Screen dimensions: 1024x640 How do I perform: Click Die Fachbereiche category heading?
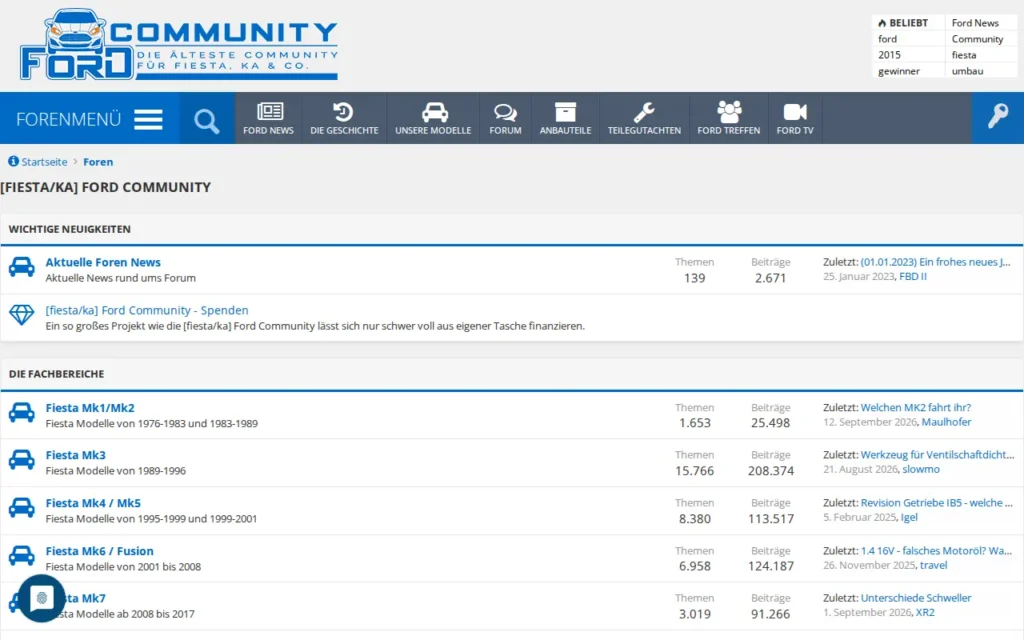click(x=56, y=374)
